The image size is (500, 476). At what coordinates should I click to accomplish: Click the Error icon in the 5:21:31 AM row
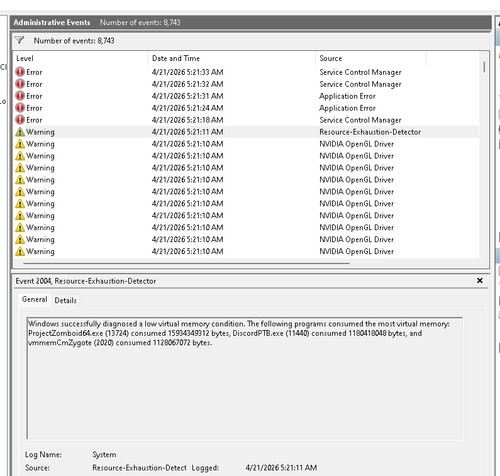20,96
